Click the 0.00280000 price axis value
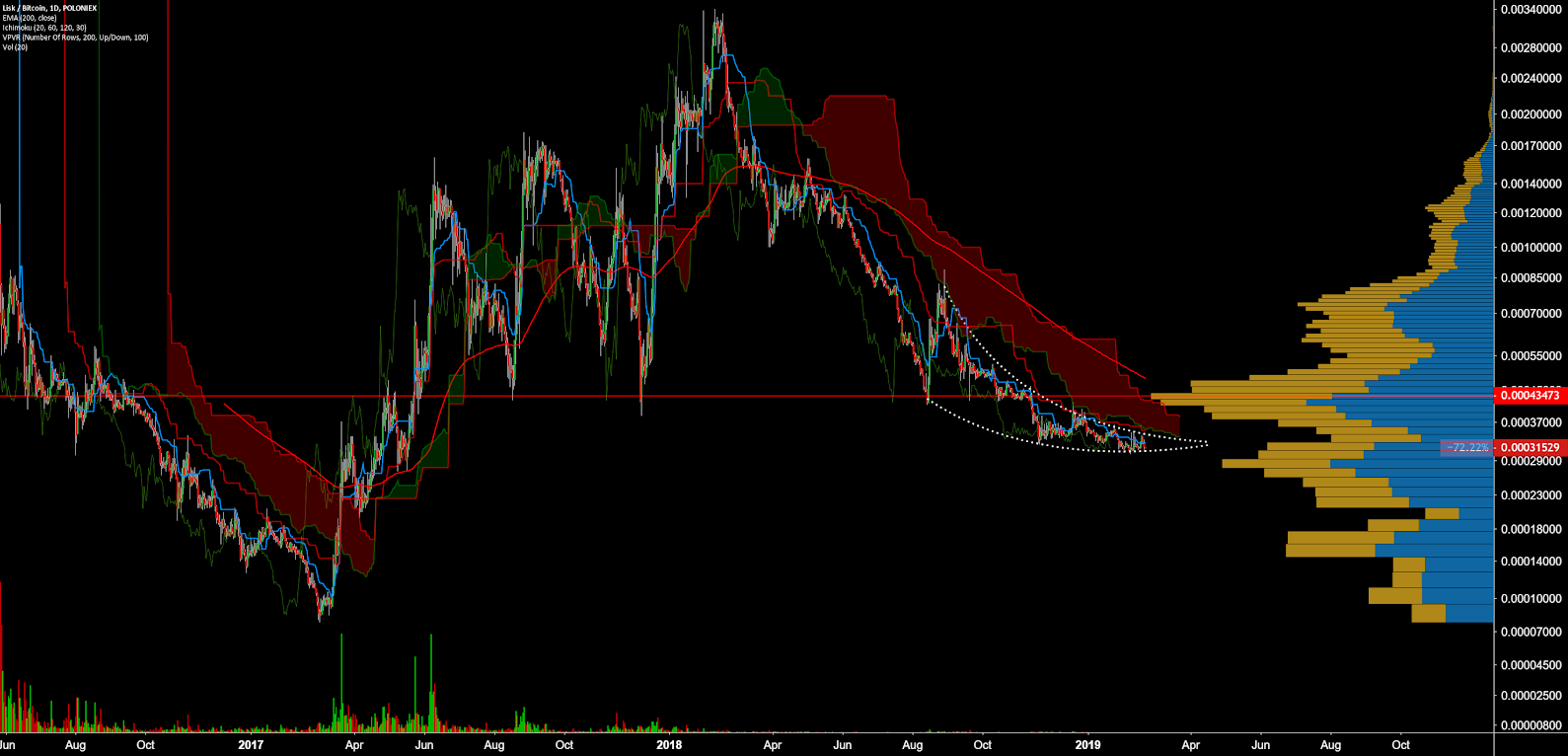The height and width of the screenshot is (756, 1568). (1531, 47)
